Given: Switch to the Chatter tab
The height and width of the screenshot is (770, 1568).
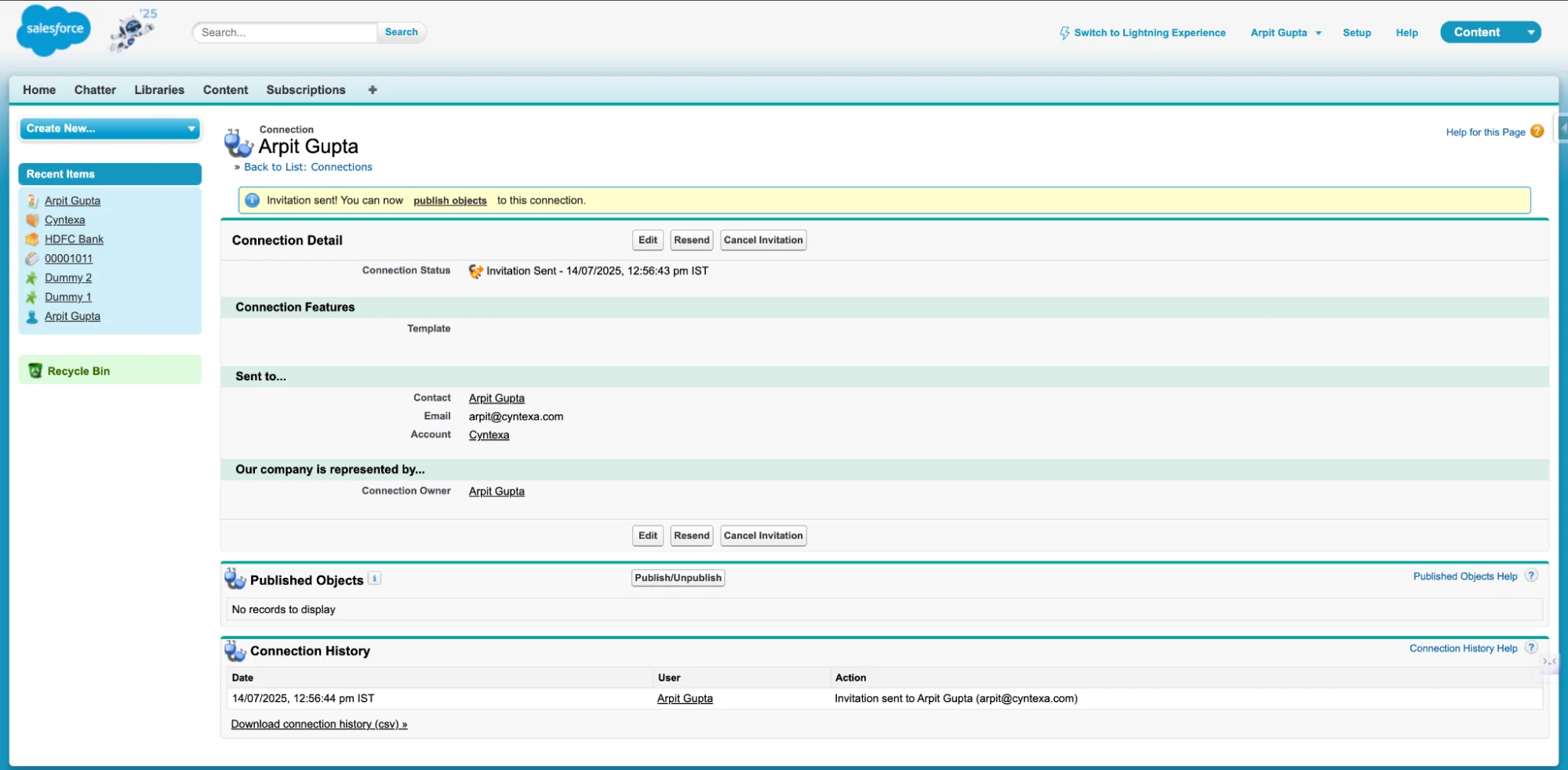Looking at the screenshot, I should pyautogui.click(x=95, y=90).
